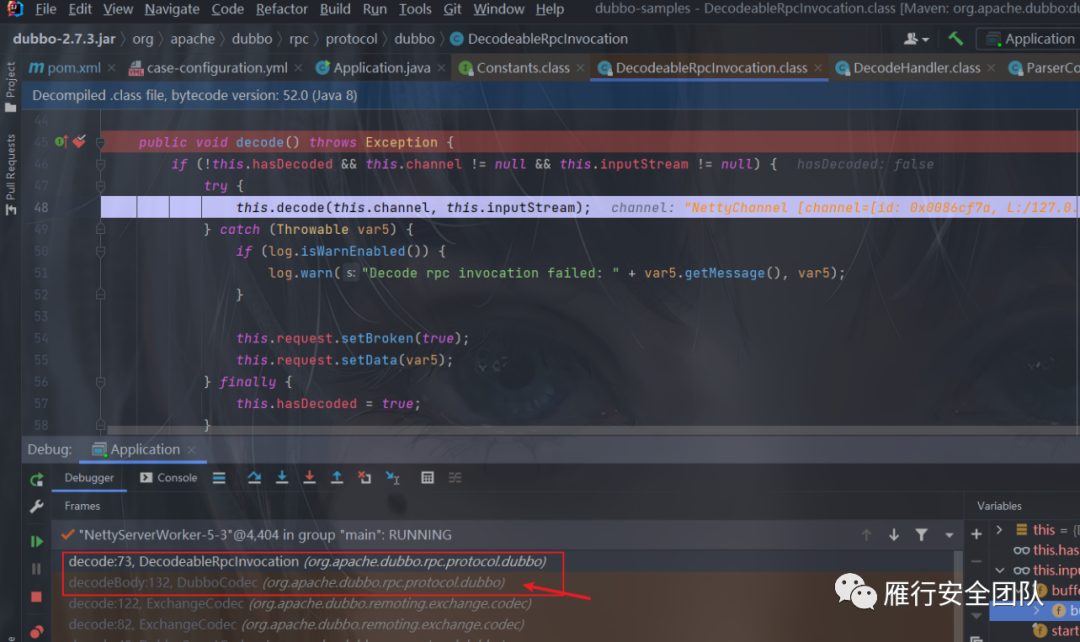Filter frames with funnel icon

coord(921,535)
